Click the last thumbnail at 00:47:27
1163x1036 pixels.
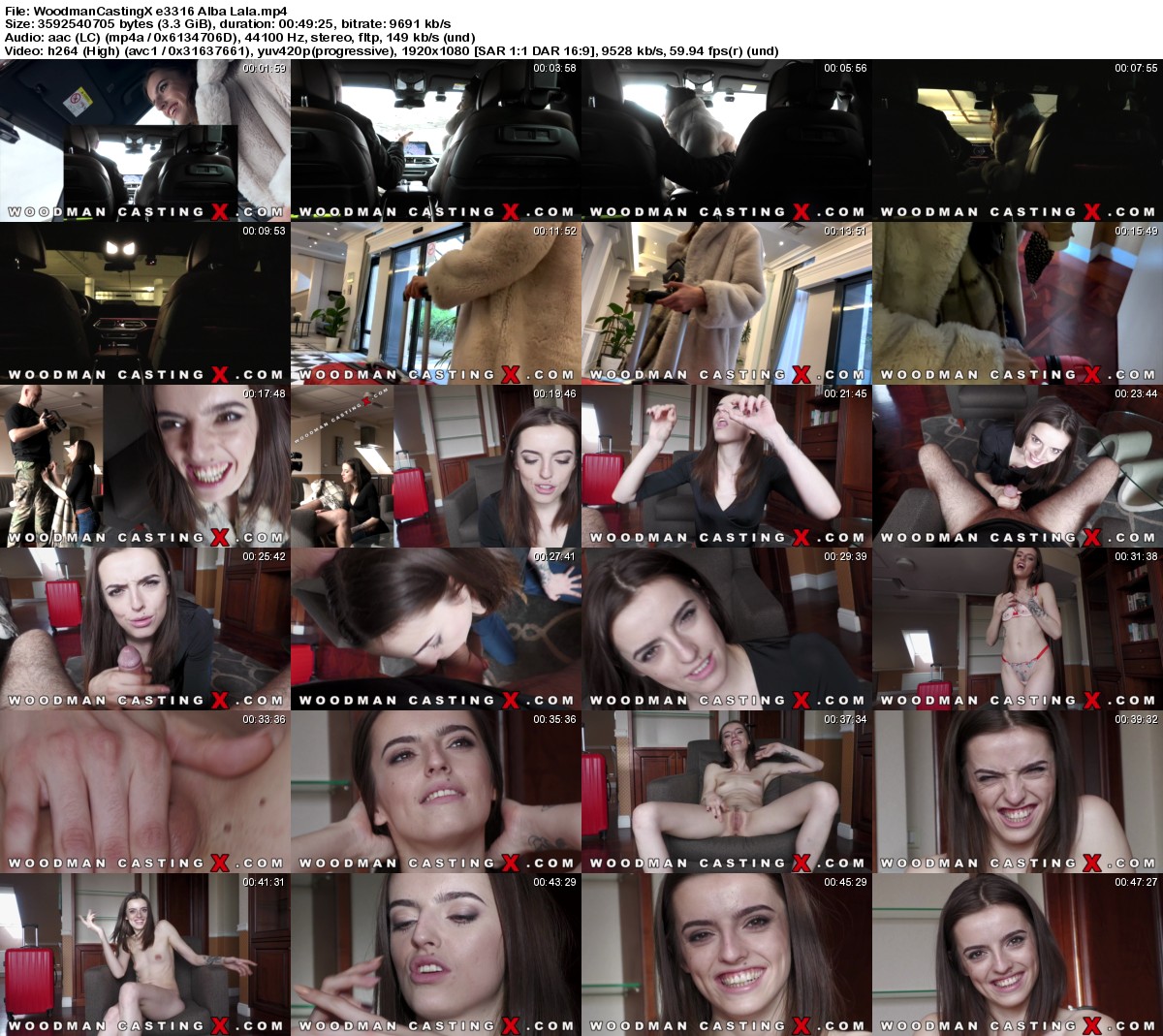[x=1018, y=955]
